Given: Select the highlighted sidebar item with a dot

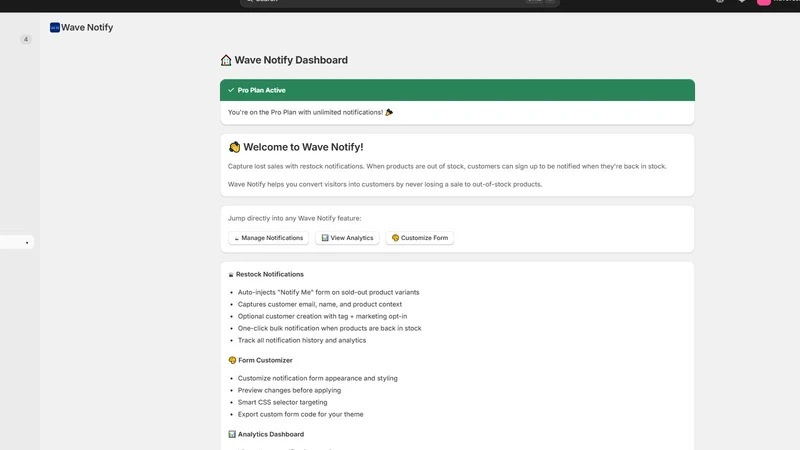Looking at the screenshot, I should pos(17,242).
